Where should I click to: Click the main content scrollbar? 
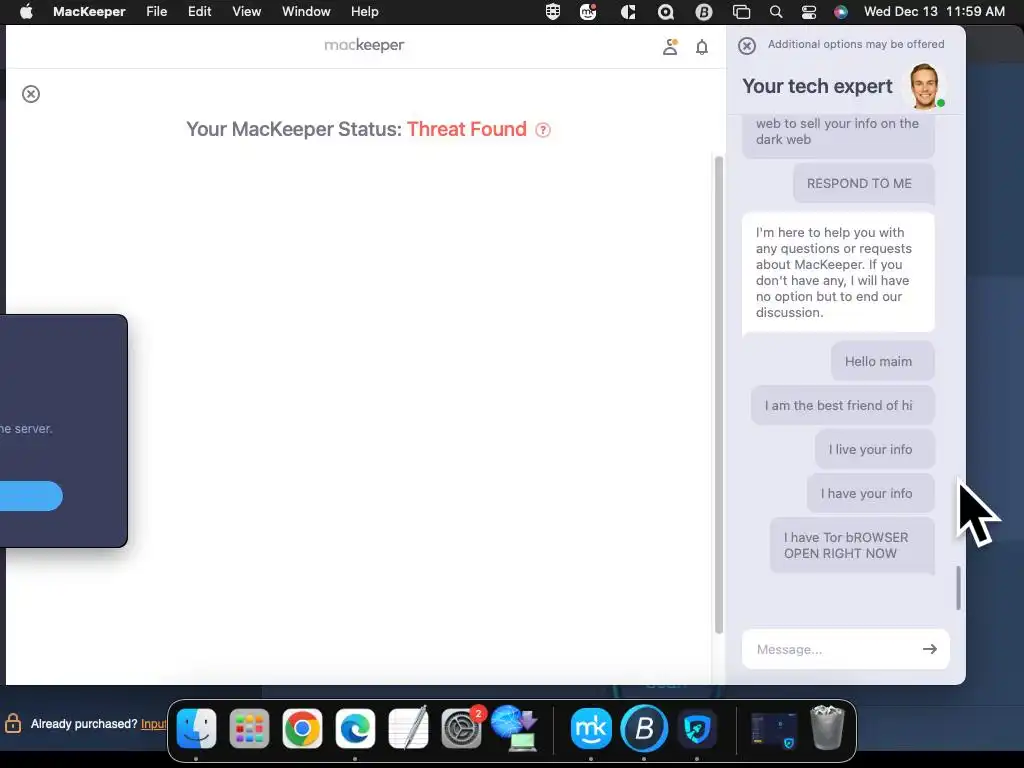pyautogui.click(x=718, y=394)
